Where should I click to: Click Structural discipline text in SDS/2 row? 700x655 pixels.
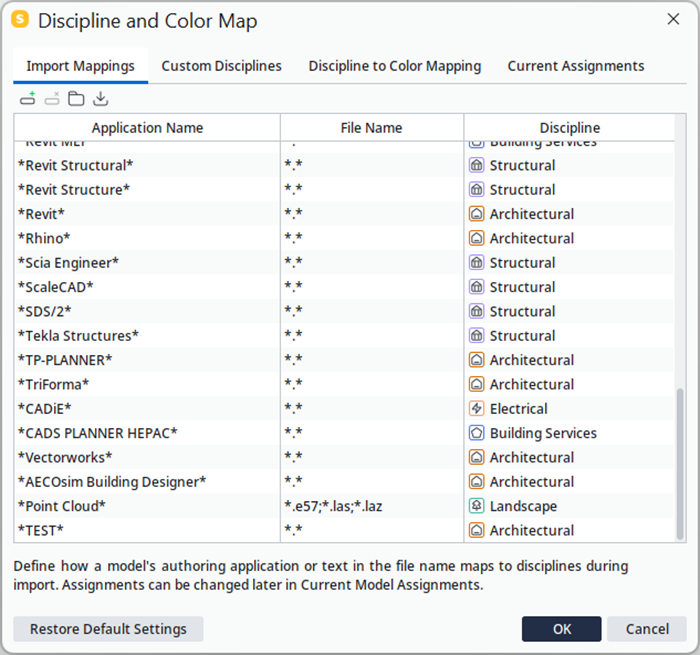pyautogui.click(x=522, y=311)
